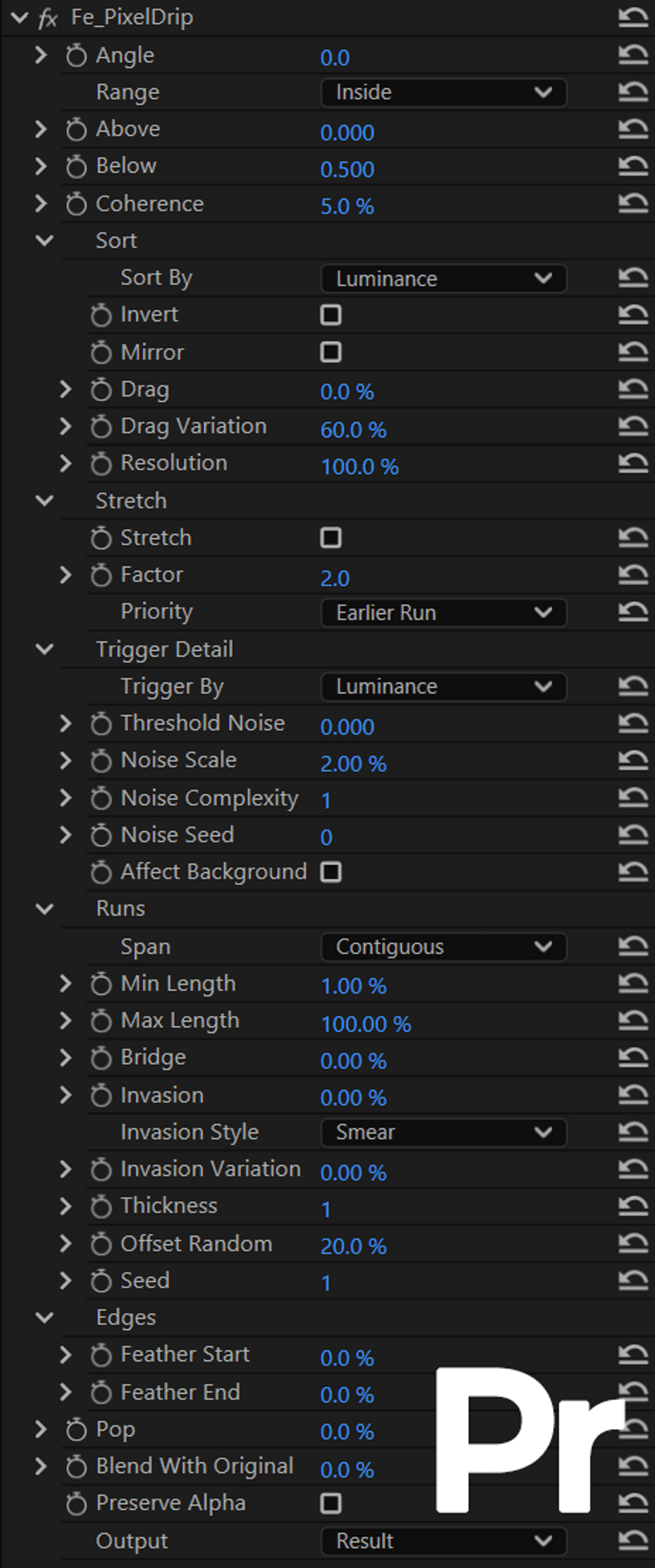The height and width of the screenshot is (1568, 655).
Task: Toggle animation stopwatch for Factor
Action: [101, 575]
